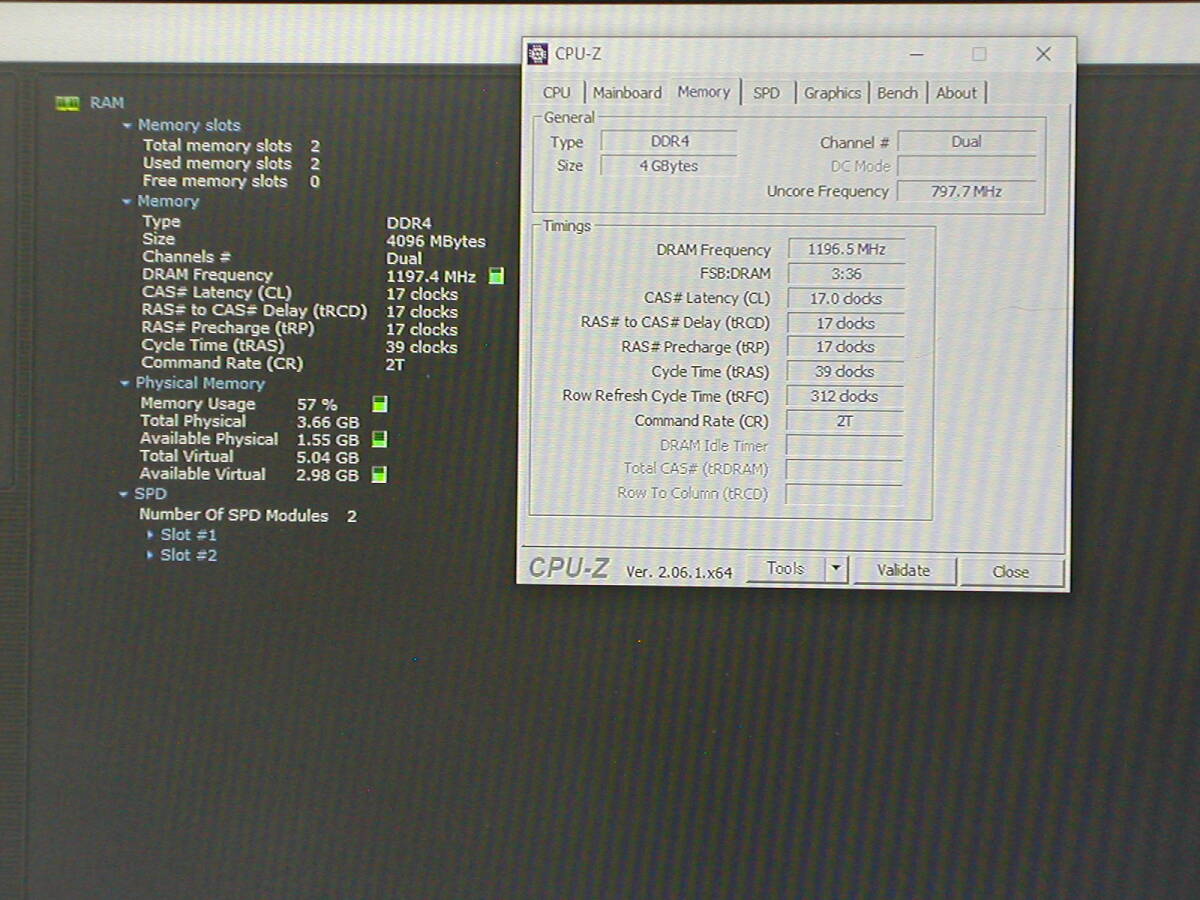Image resolution: width=1200 pixels, height=900 pixels.
Task: Collapse the Physical Memory section arrow
Action: (125, 384)
